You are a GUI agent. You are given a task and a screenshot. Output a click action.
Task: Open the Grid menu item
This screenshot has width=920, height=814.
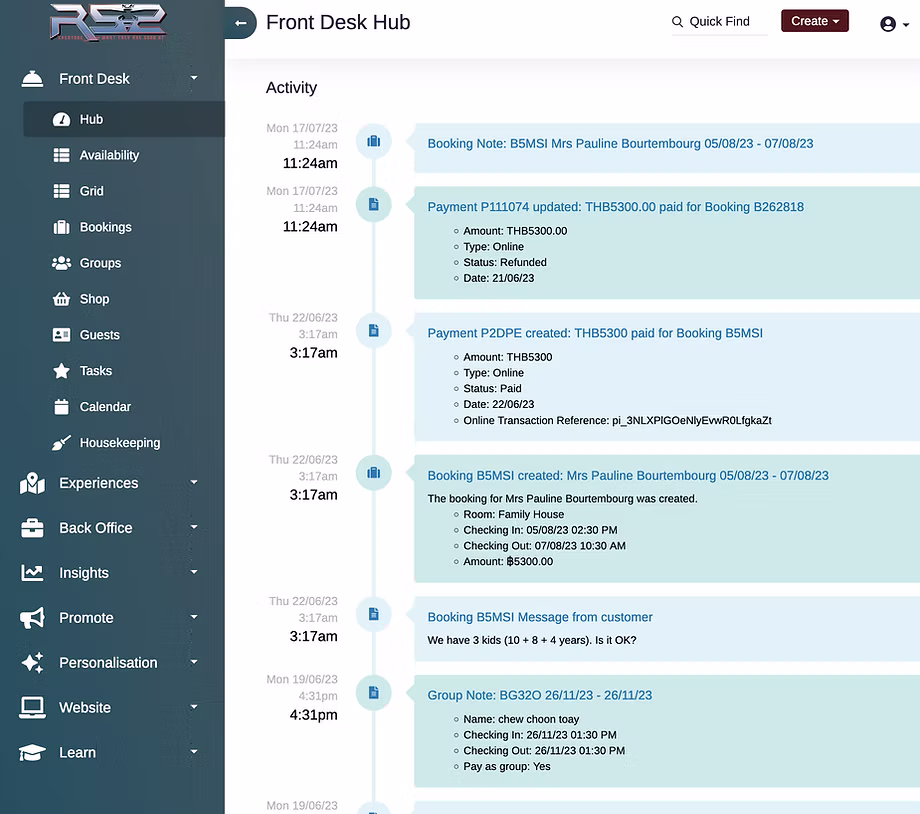tap(92, 191)
